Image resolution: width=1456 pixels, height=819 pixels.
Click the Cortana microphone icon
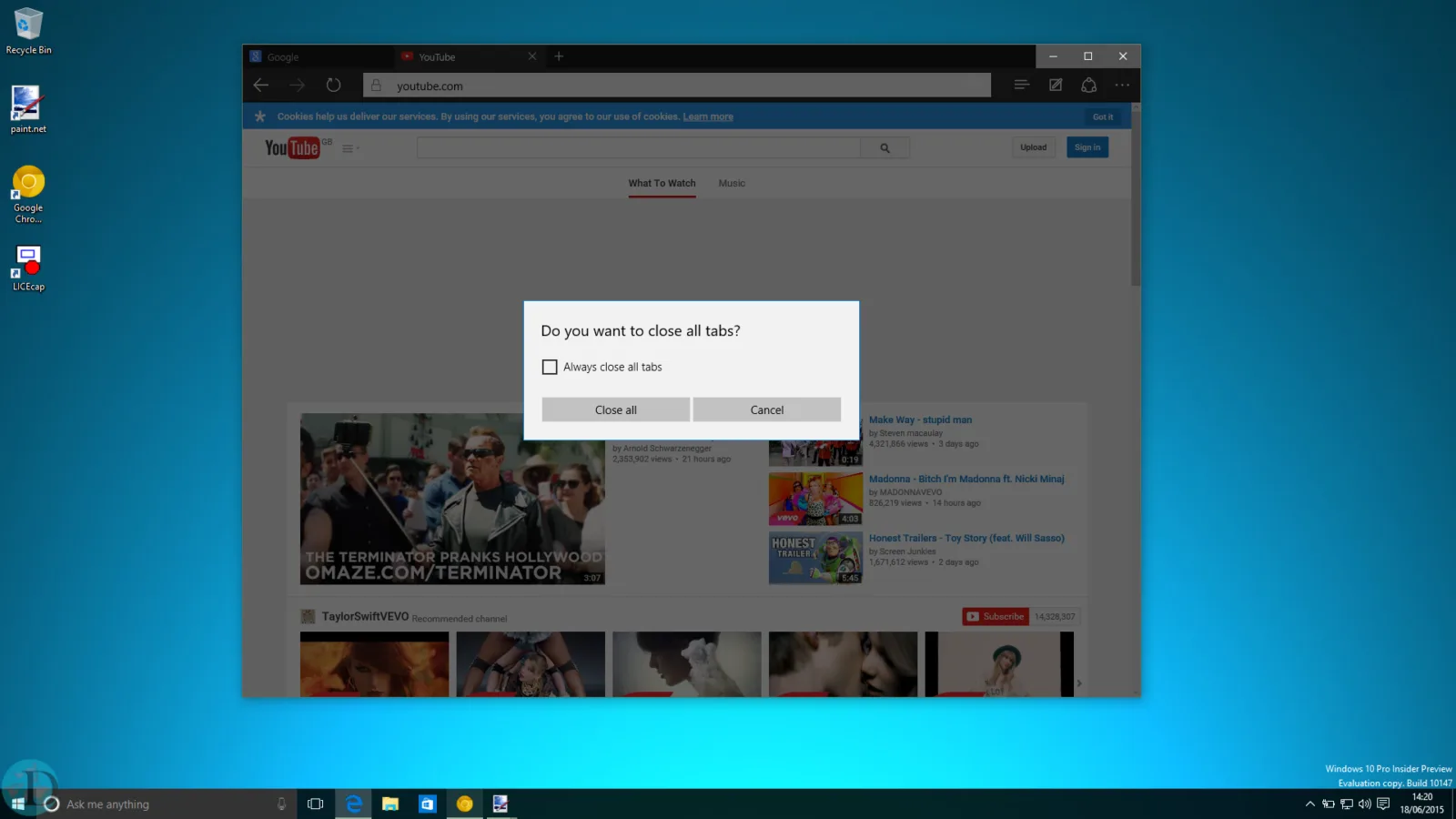pos(281,804)
